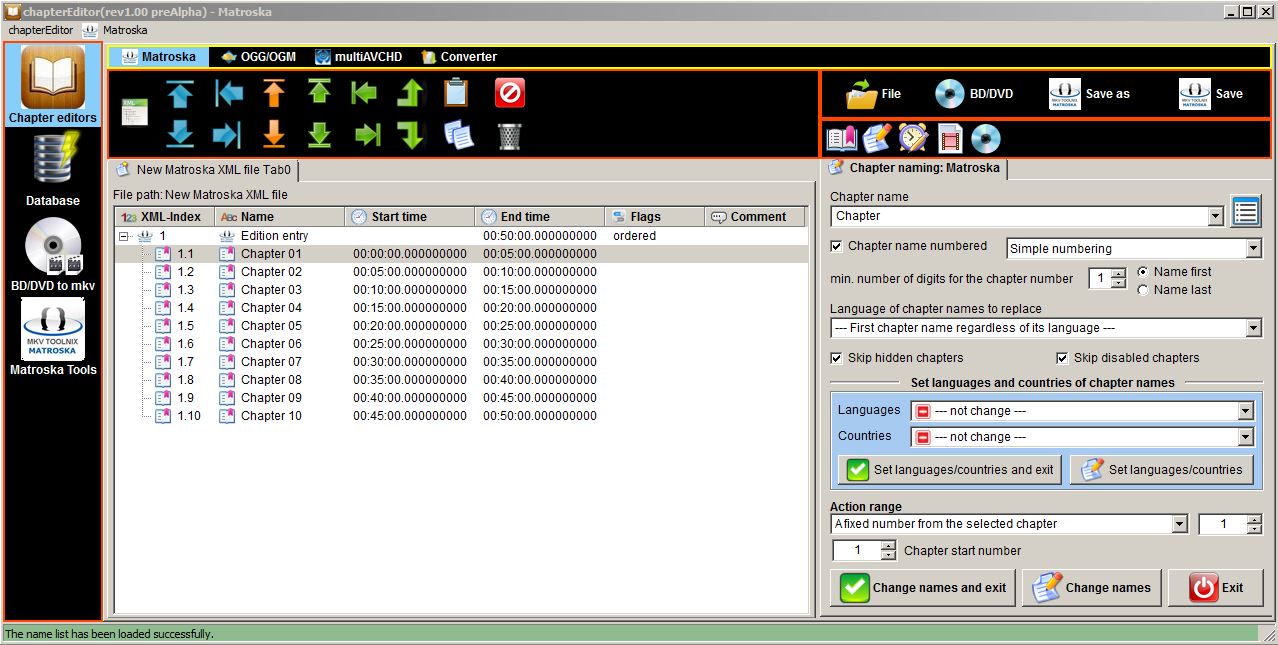Open the Countries not change dropdown
Screen dimensions: 1278x645
coord(1245,437)
